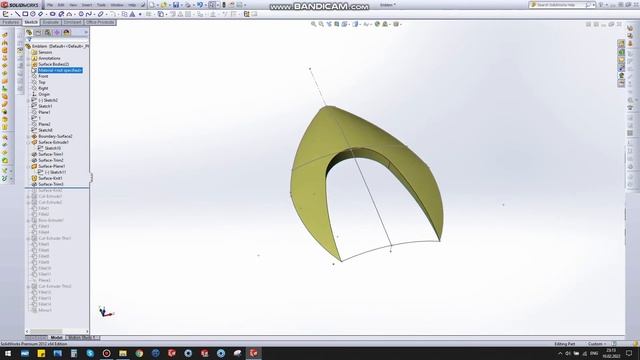Viewport: 640px width, 360px height.
Task: Select the Origin item in tree
Action: coord(44,94)
